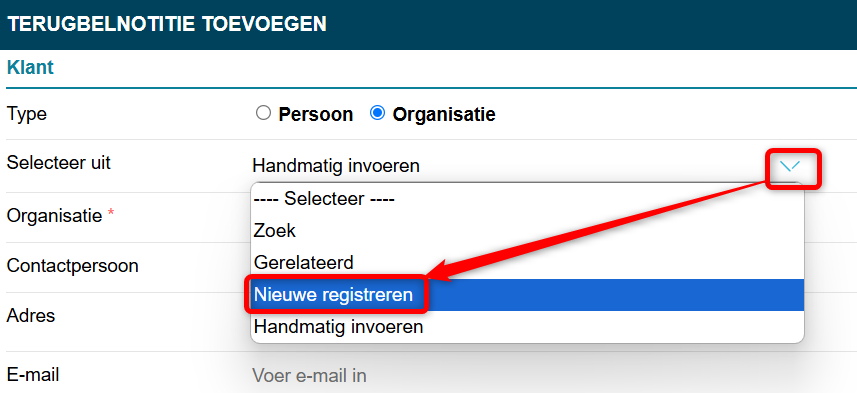Click the 'Contactpersoon' field label
Image resolution: width=857 pixels, height=393 pixels.
pyautogui.click(x=72, y=266)
